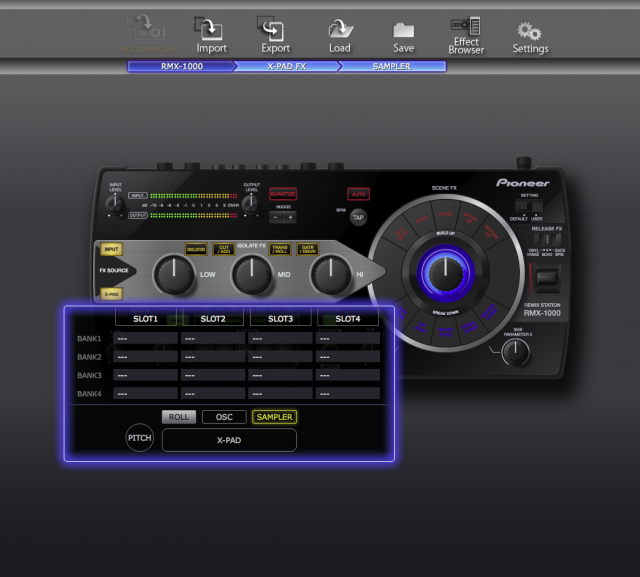Click the HI isolator knob
This screenshot has height=577, width=640.
click(331, 274)
